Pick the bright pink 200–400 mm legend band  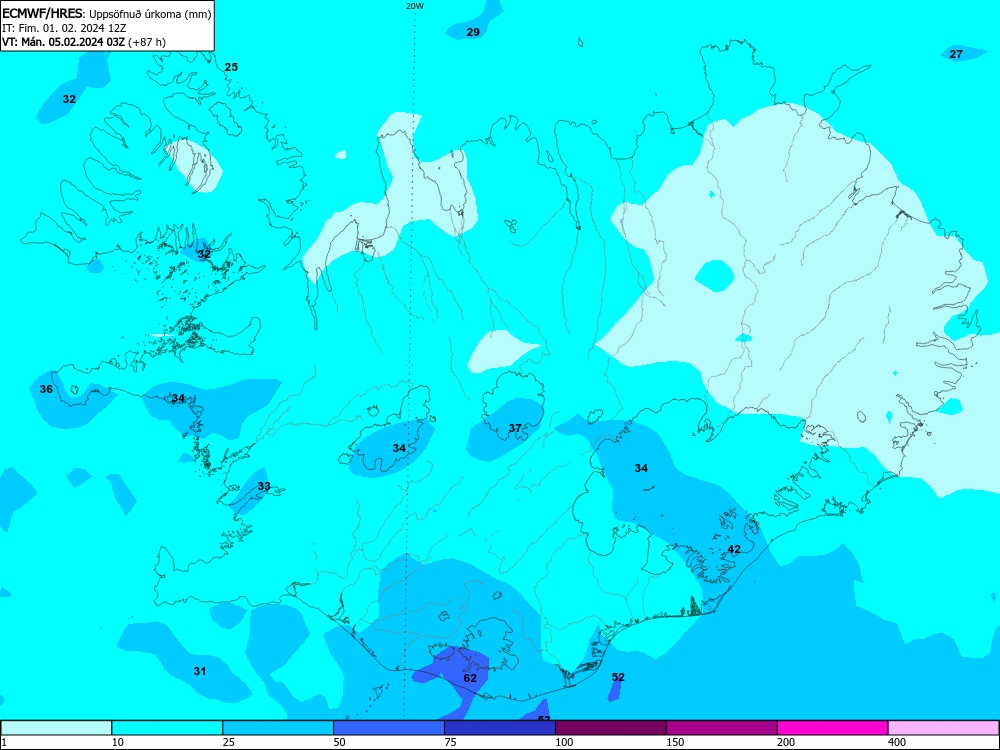click(833, 728)
